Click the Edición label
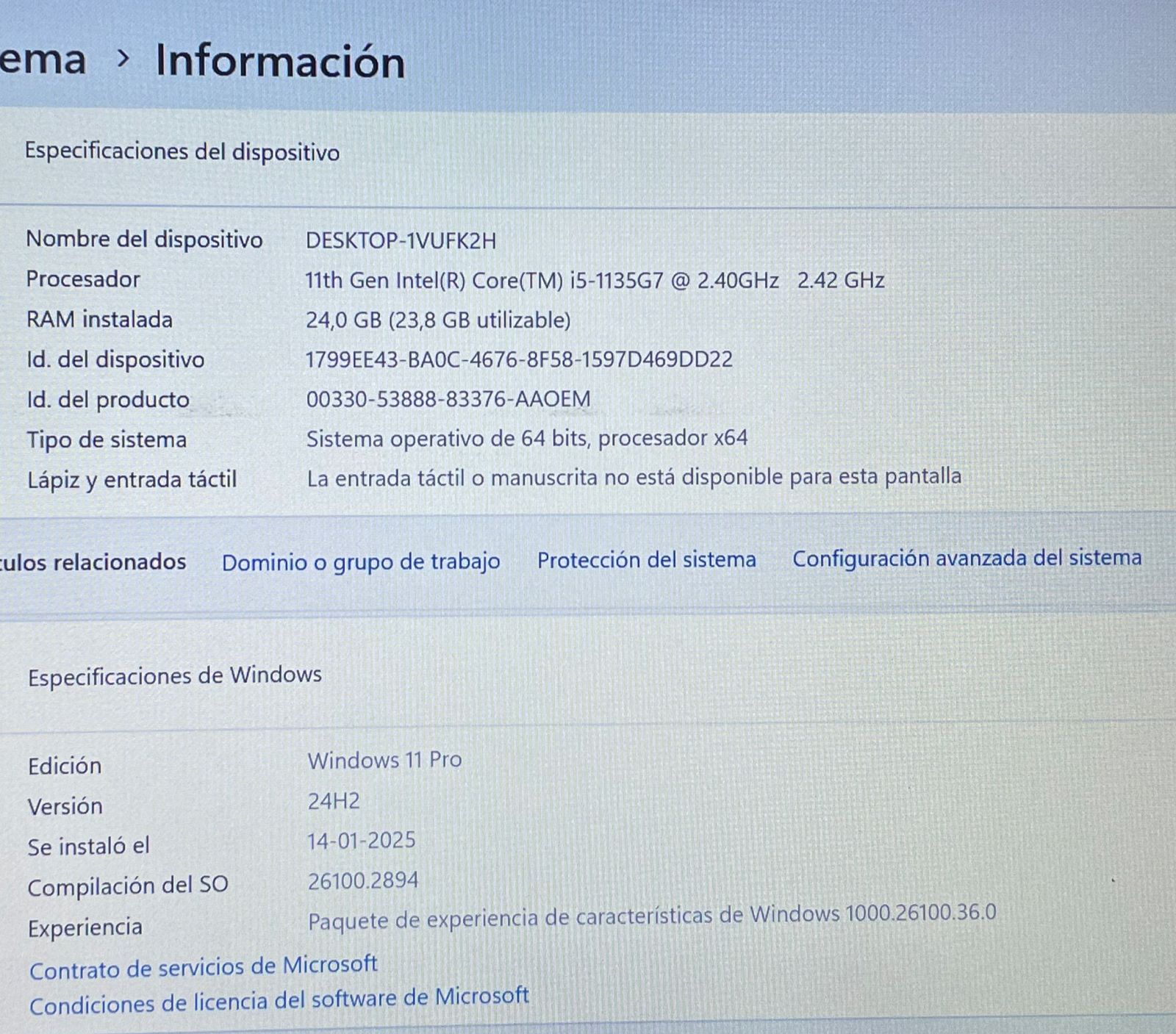1176x1034 pixels. click(x=65, y=766)
